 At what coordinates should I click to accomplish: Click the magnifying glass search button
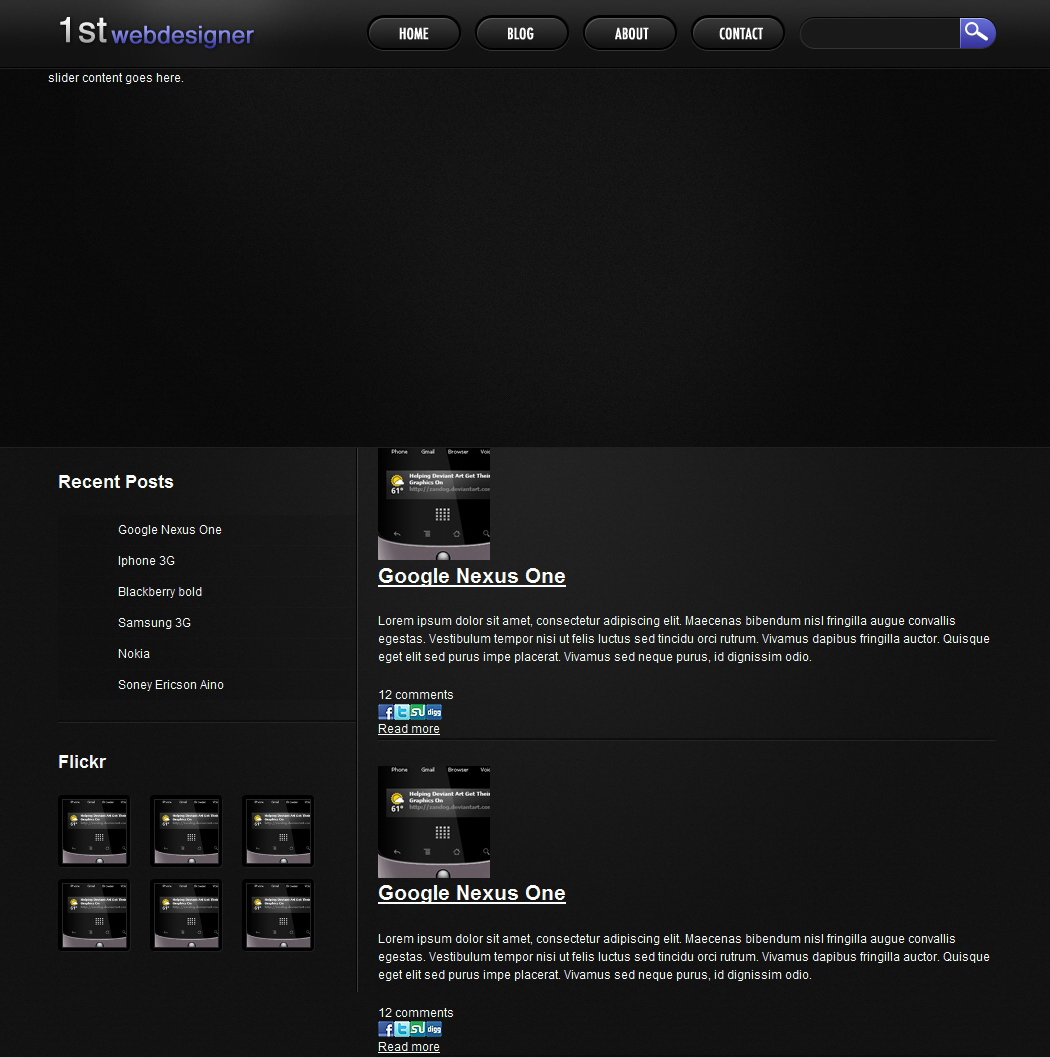tap(977, 33)
